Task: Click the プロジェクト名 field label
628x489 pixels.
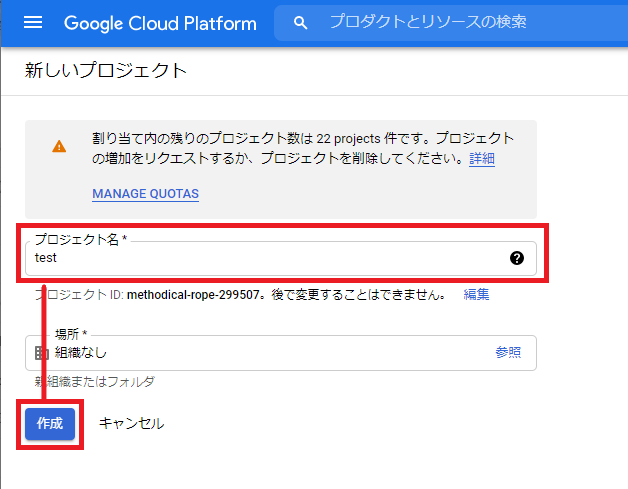Action: pyautogui.click(x=81, y=239)
